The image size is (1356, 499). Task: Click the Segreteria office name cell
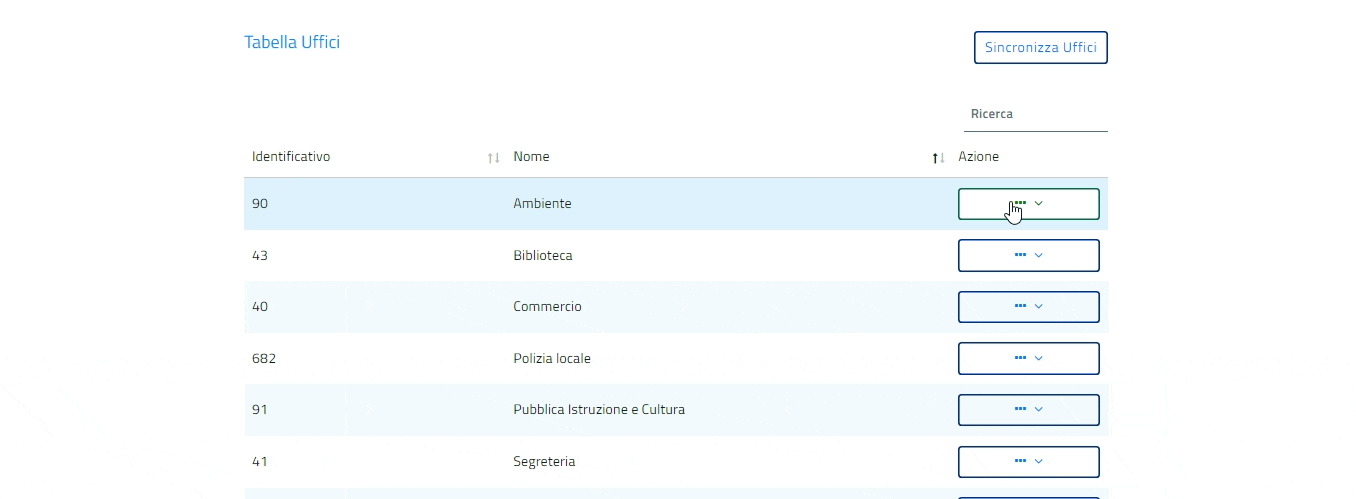[544, 462]
